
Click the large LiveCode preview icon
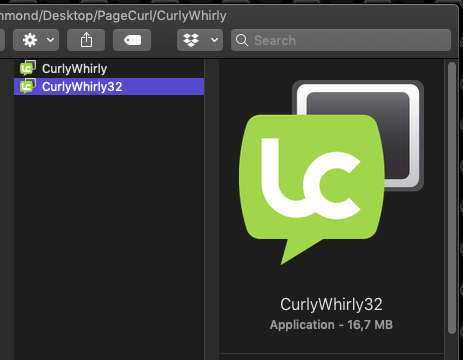point(331,173)
